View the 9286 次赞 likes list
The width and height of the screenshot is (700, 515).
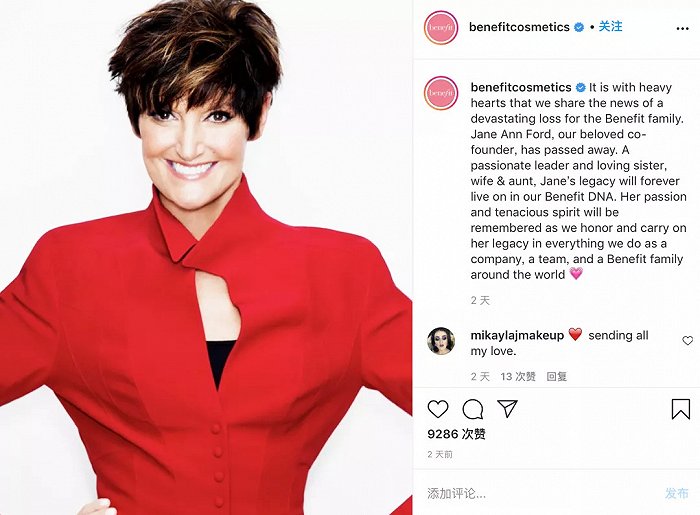tap(456, 434)
